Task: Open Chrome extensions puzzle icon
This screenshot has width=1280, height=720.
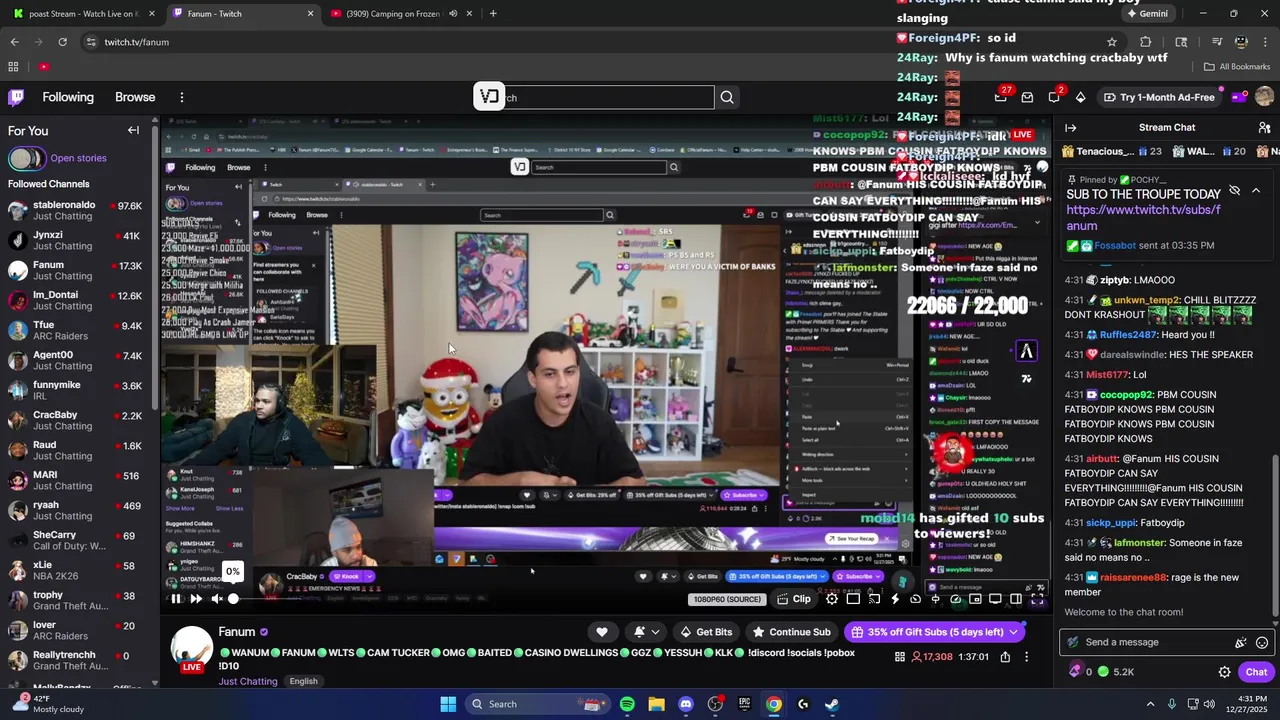Action: (x=1146, y=42)
